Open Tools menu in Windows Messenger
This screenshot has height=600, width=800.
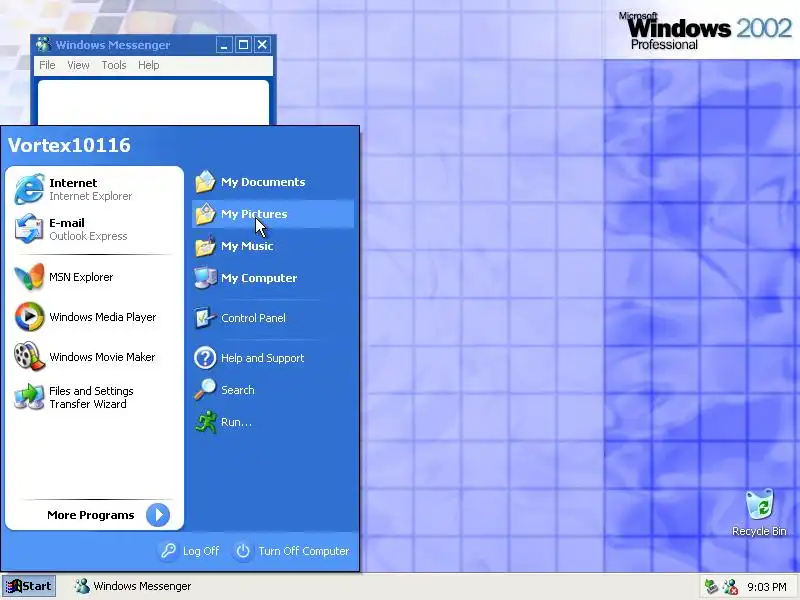[113, 65]
